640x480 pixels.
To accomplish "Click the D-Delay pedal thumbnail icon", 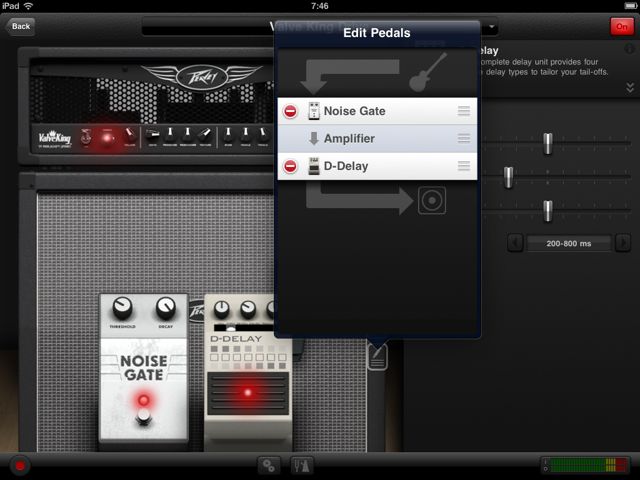I will pyautogui.click(x=314, y=166).
